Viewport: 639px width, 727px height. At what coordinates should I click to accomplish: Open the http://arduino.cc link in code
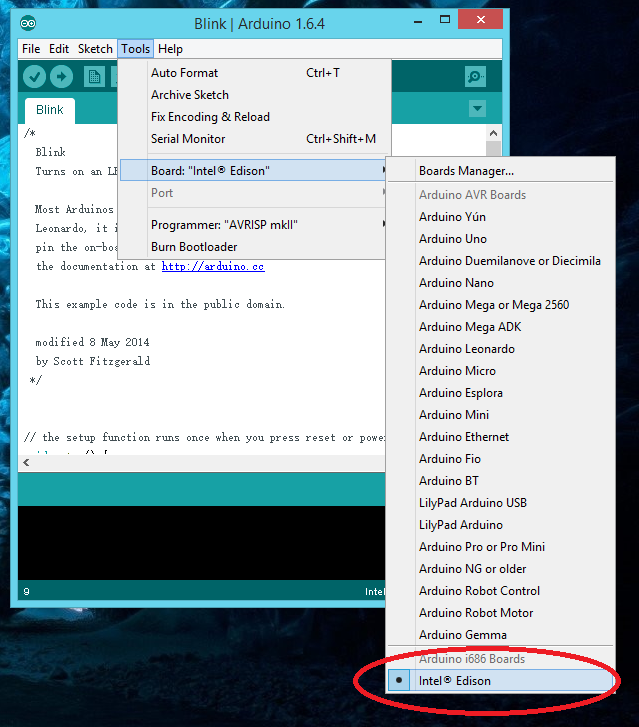(x=213, y=267)
